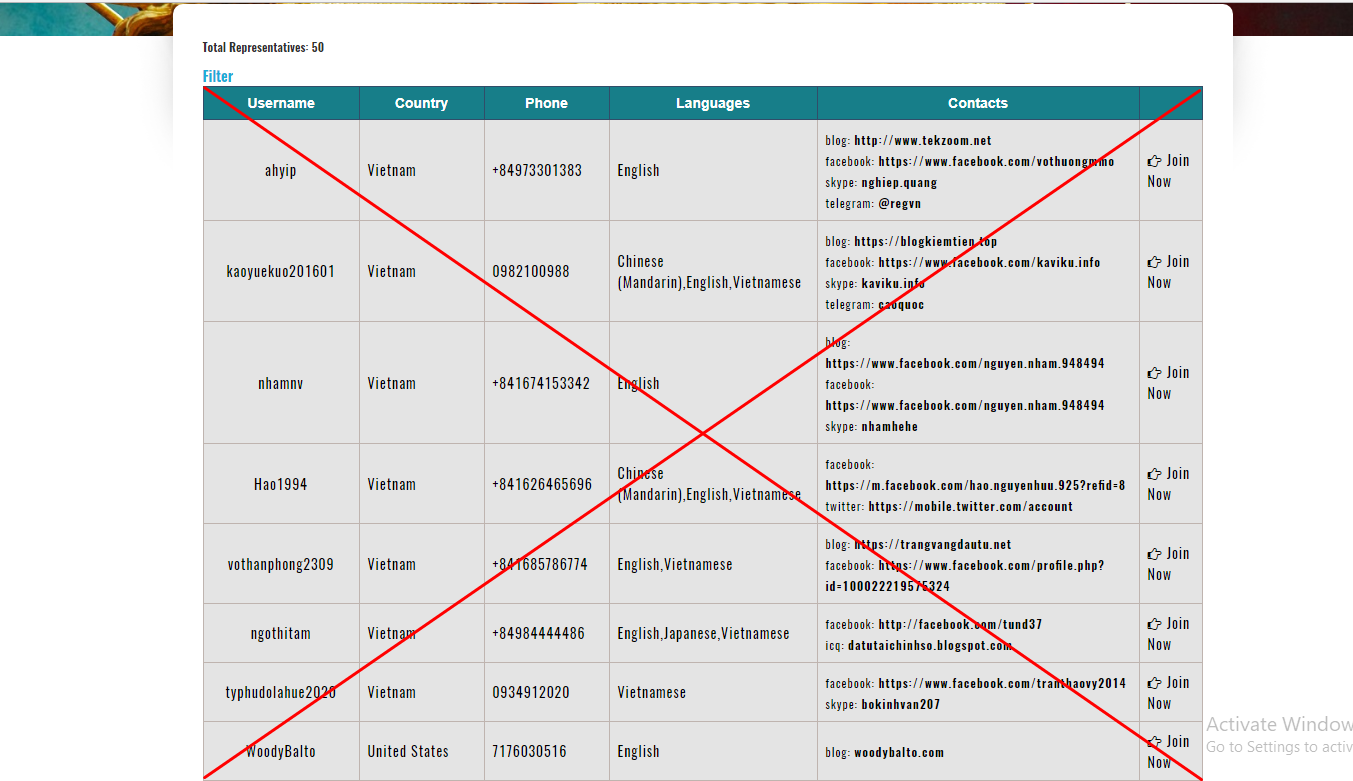Click phone number +84984444486
The height and width of the screenshot is (781, 1353).
tap(539, 634)
